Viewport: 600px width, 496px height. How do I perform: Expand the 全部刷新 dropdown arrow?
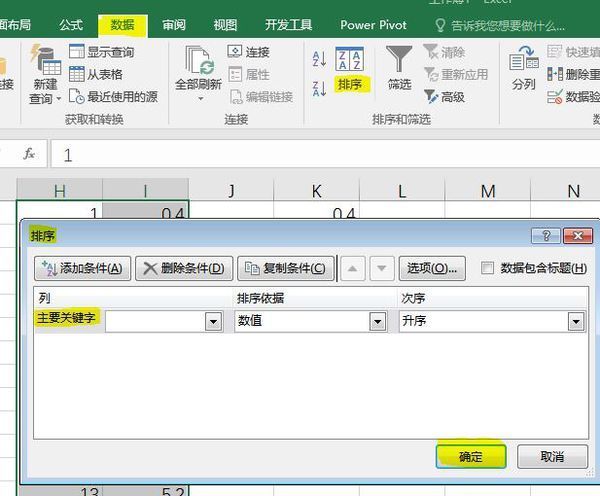coord(201,99)
